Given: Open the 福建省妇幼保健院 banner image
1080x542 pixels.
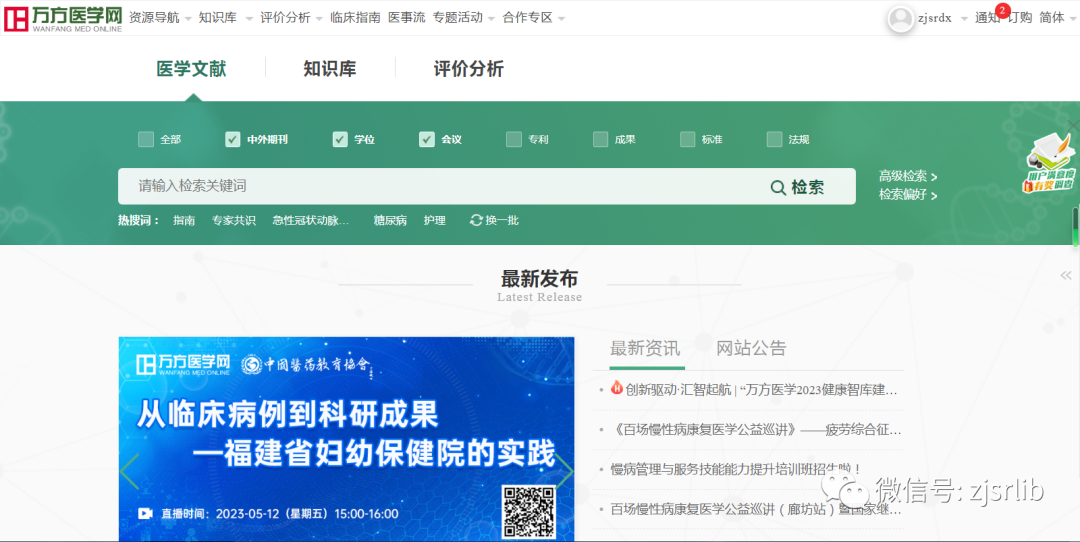Looking at the screenshot, I should pyautogui.click(x=346, y=439).
